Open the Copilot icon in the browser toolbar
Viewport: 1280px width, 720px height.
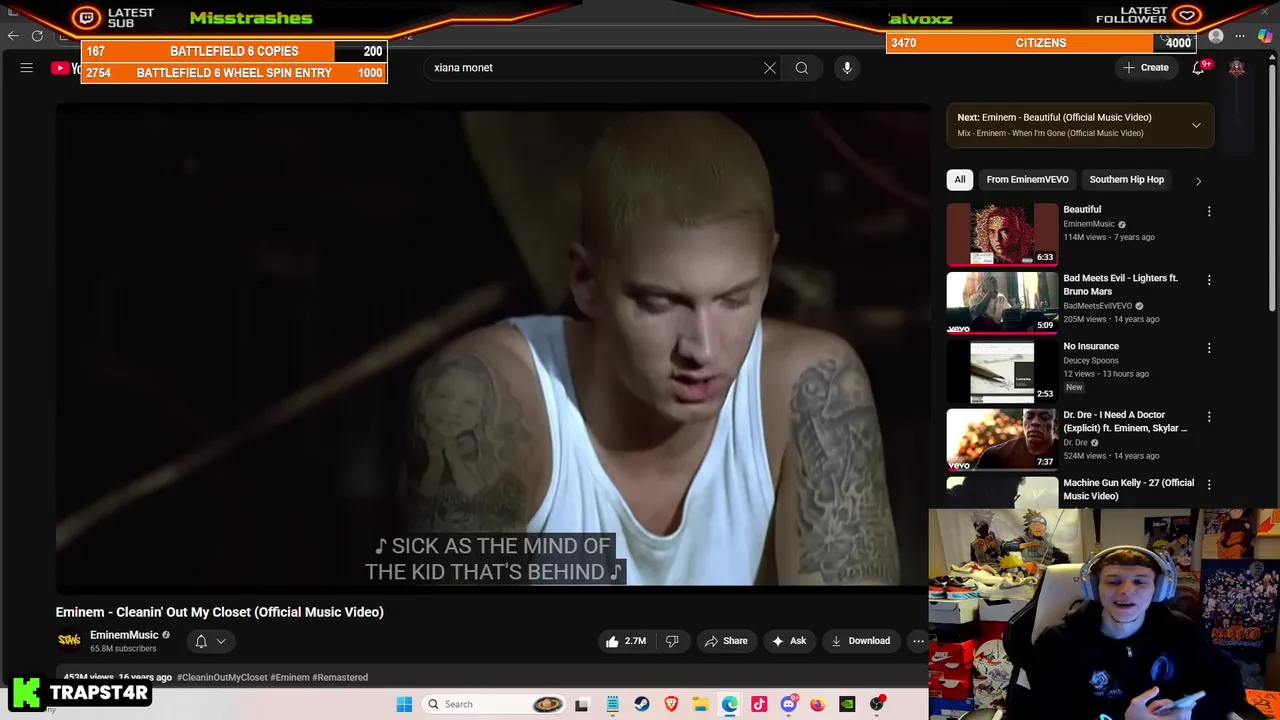[x=1265, y=36]
